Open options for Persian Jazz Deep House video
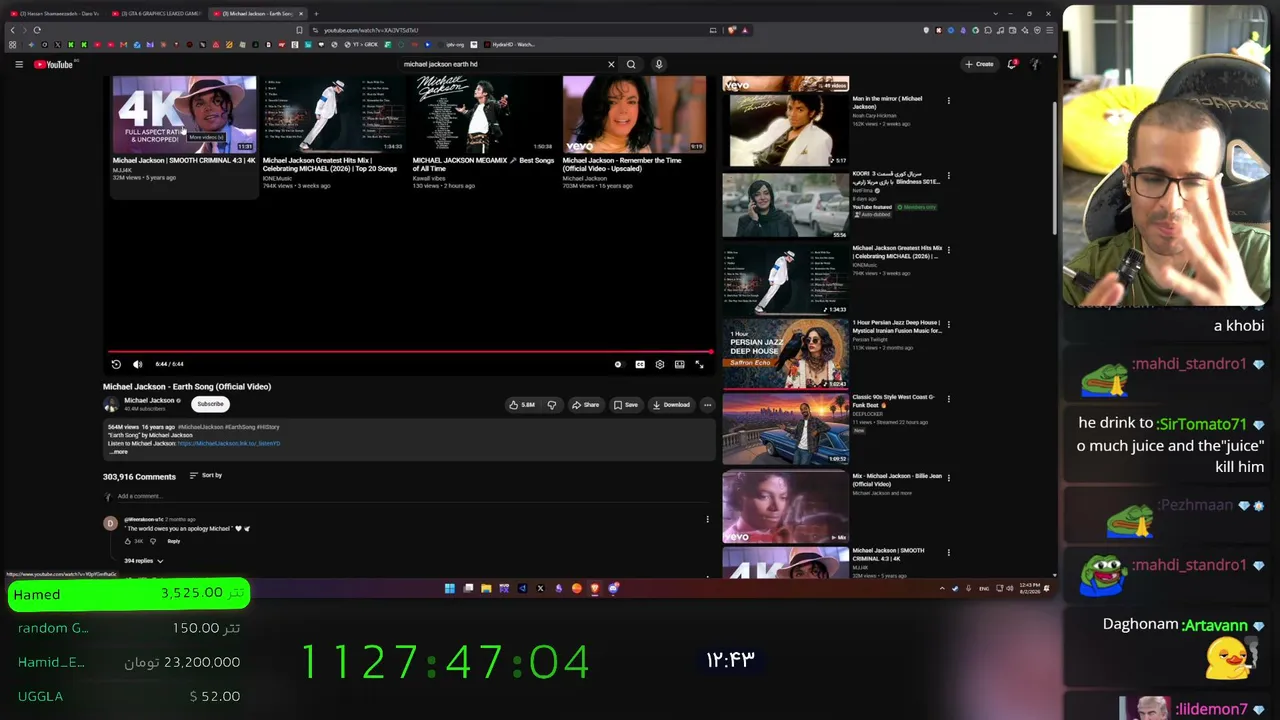1280x720 pixels. click(948, 325)
